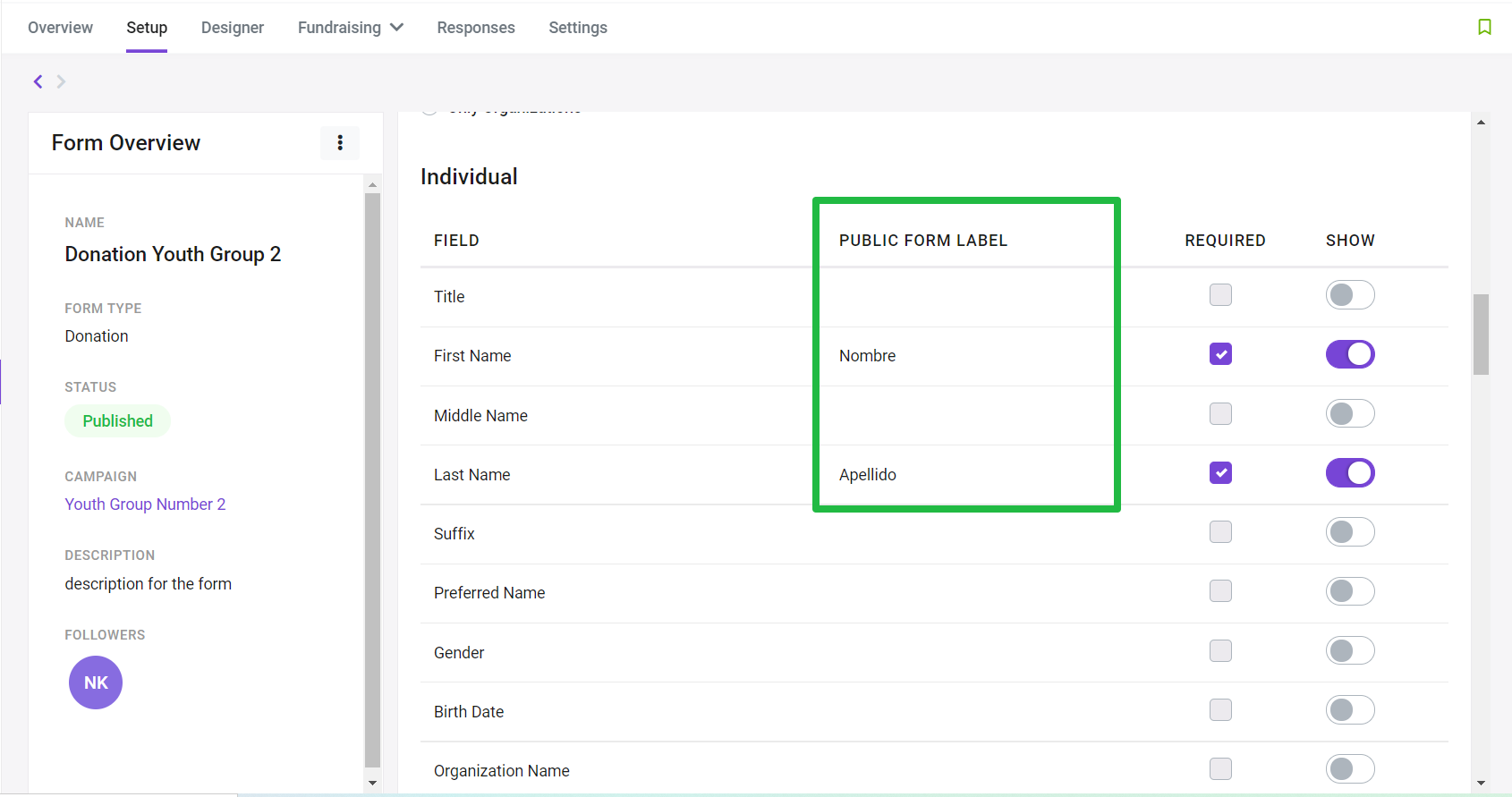Enable Show toggle for Middle Name
This screenshot has height=797, width=1512.
pos(1350,413)
